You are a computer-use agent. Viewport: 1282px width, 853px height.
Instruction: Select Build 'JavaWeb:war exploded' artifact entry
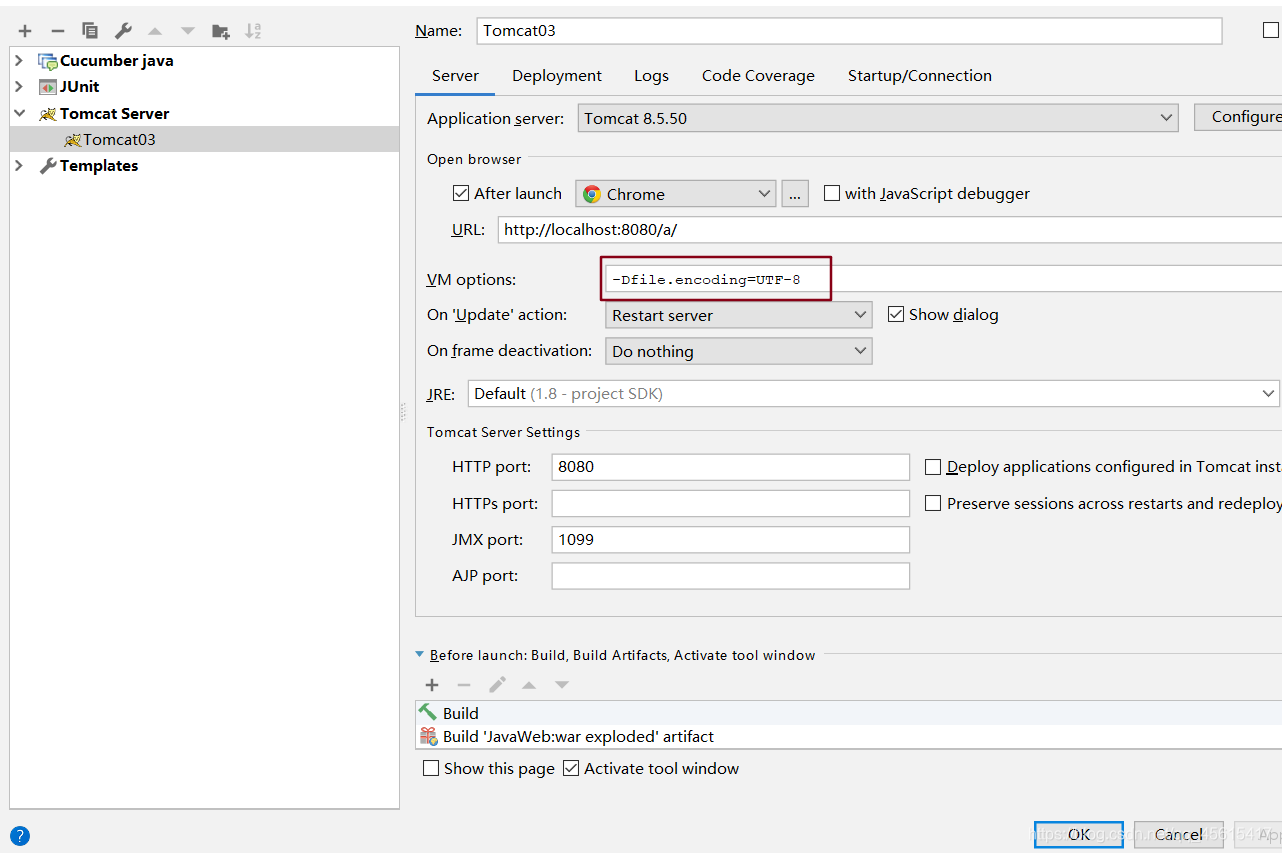coord(849,737)
